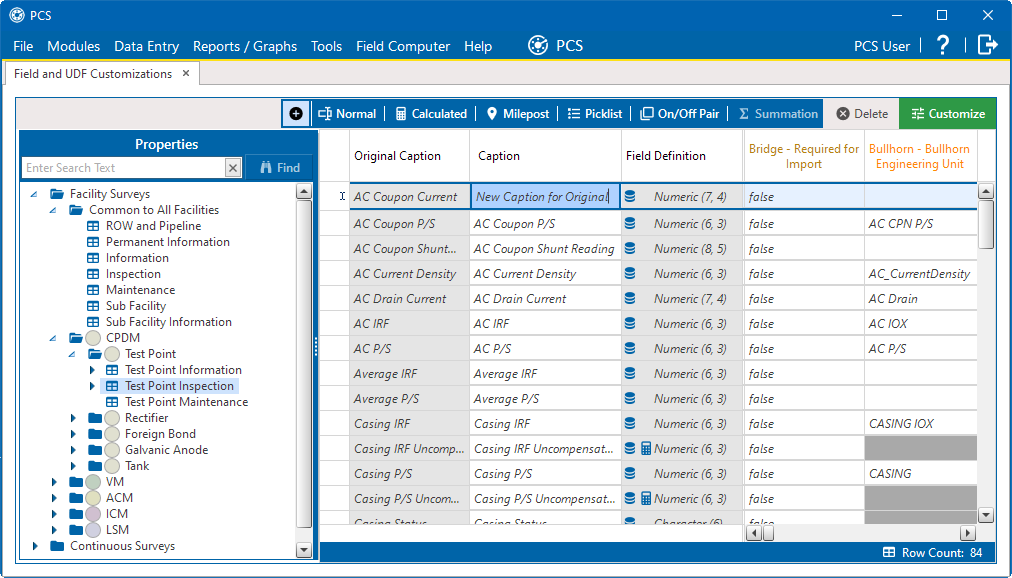Viewport: 1012px width, 578px height.
Task: Open the Tools menu
Action: (x=326, y=46)
